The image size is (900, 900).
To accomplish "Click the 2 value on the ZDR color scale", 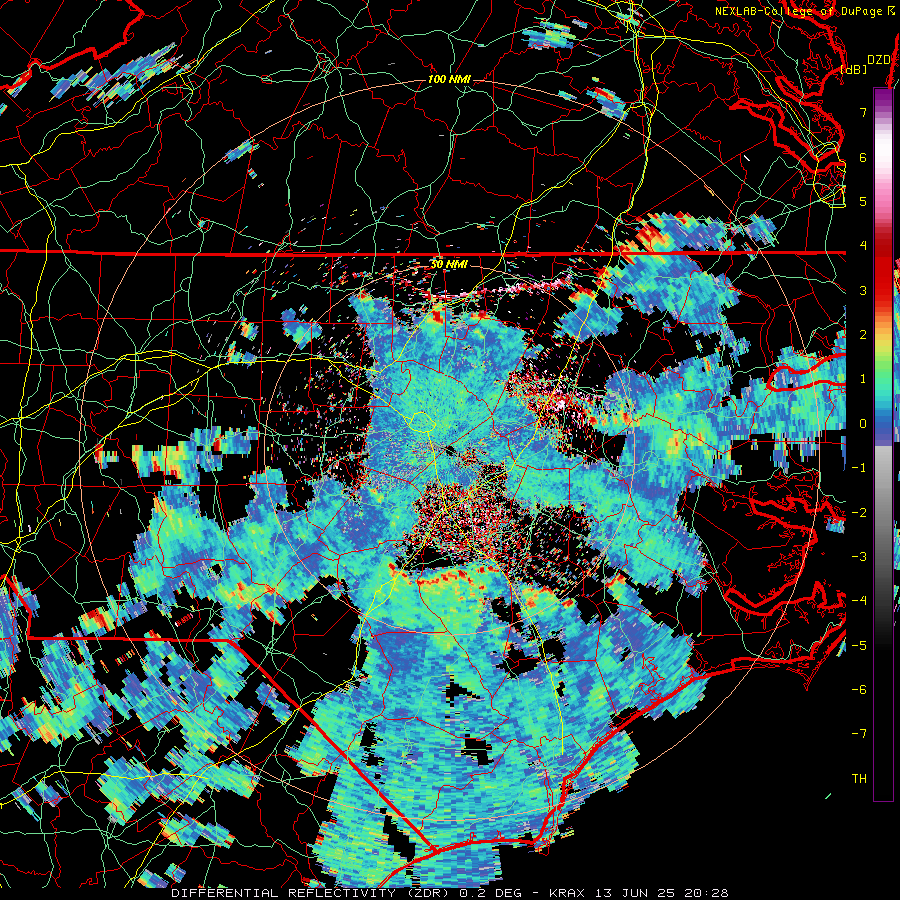I will (x=863, y=335).
